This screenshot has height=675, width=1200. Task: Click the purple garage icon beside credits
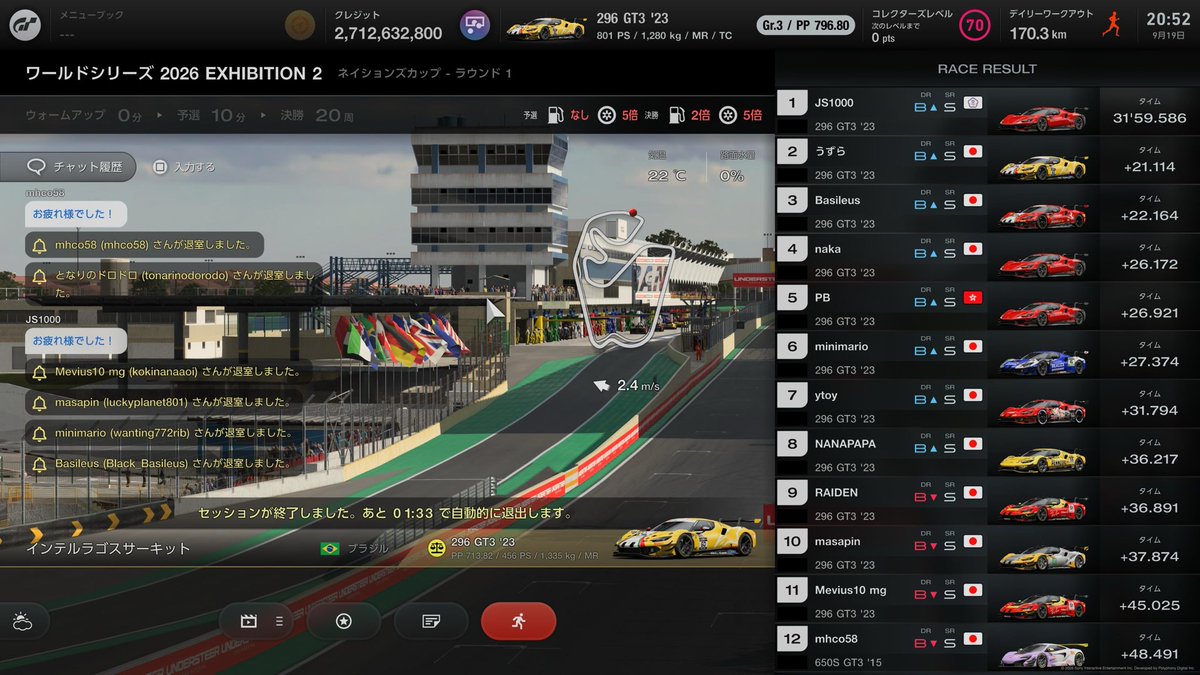pos(475,25)
